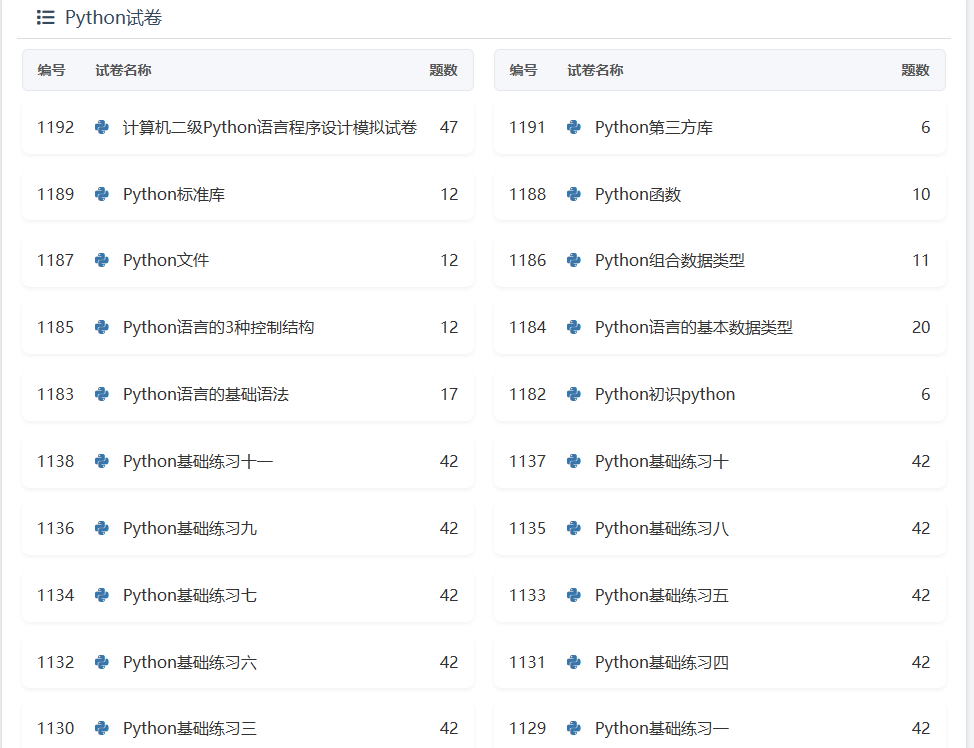The image size is (974, 748).
Task: Click Python icon beside Python基础练习八
Action: click(x=574, y=529)
